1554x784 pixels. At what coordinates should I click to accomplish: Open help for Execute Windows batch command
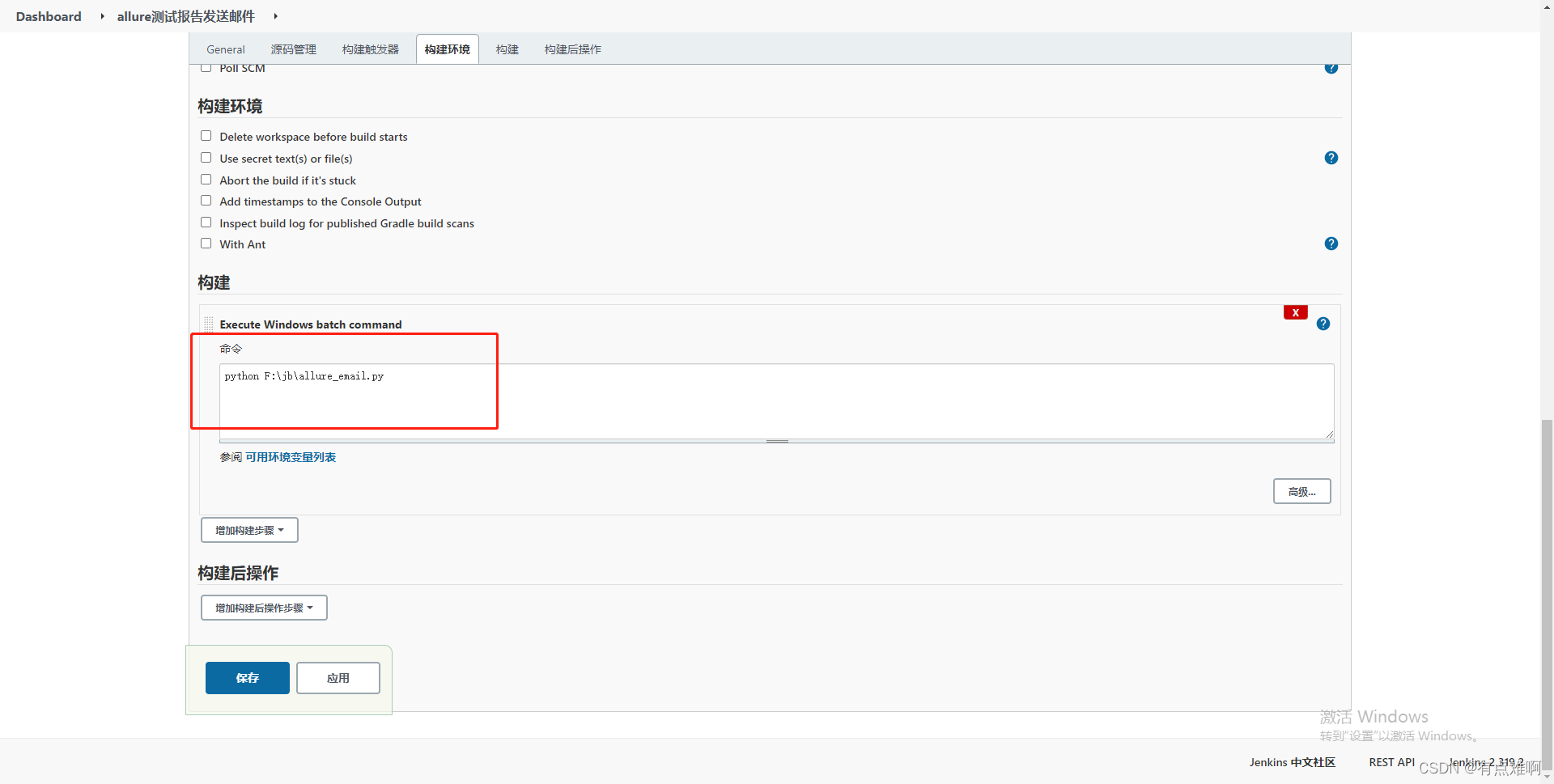point(1323,324)
